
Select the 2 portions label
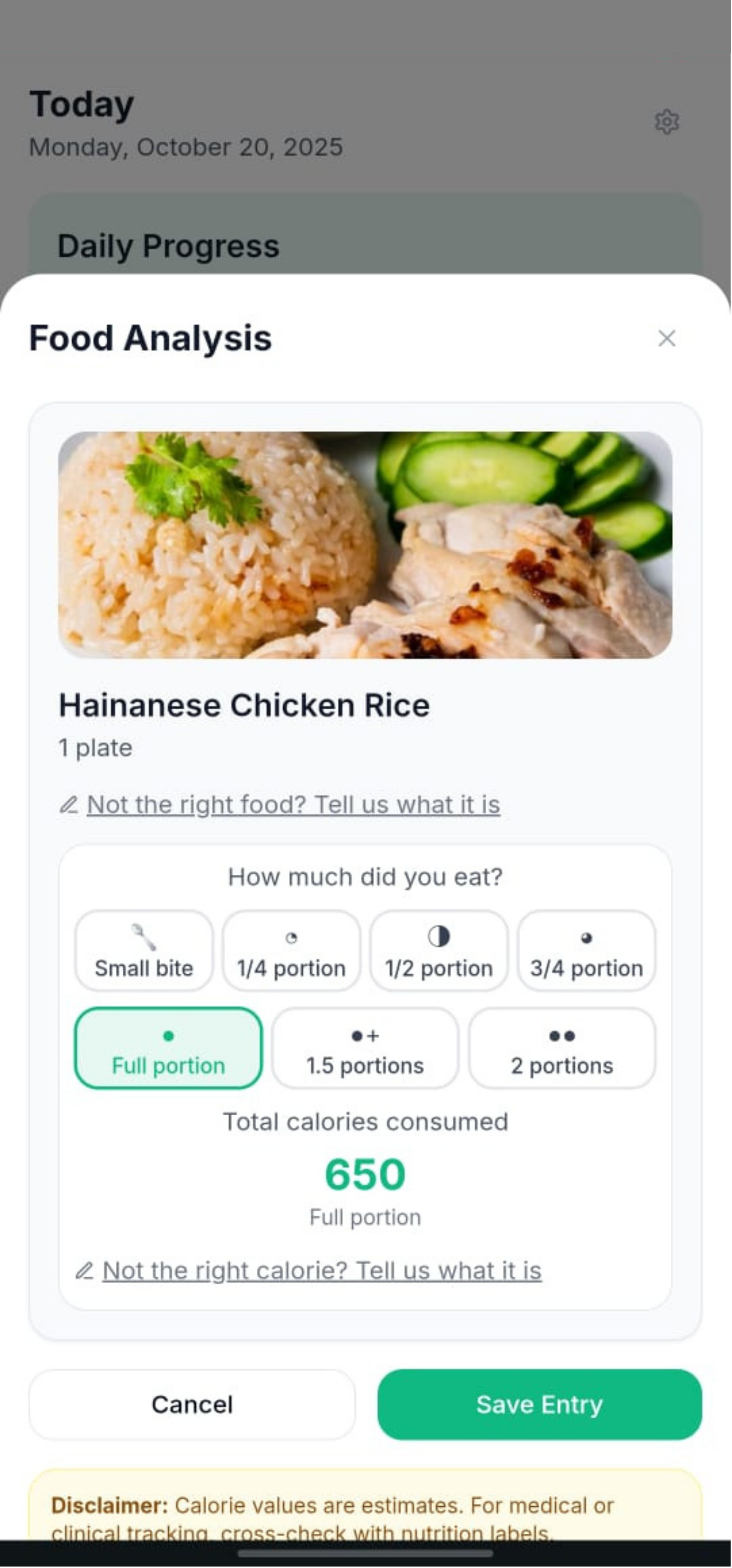pos(562,1066)
